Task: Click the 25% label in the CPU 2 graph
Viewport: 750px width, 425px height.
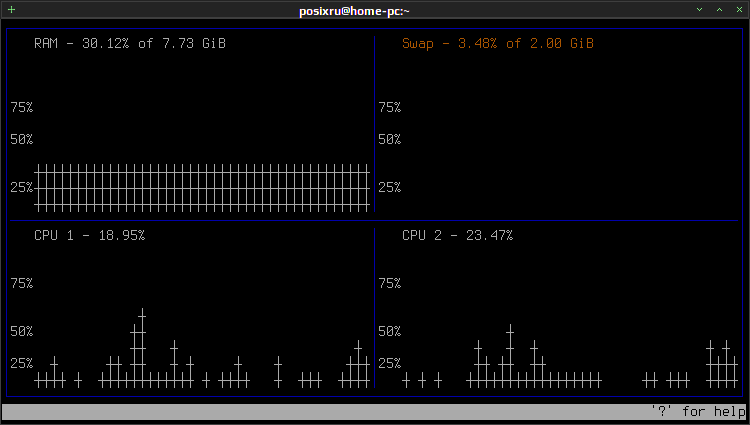Action: (389, 363)
